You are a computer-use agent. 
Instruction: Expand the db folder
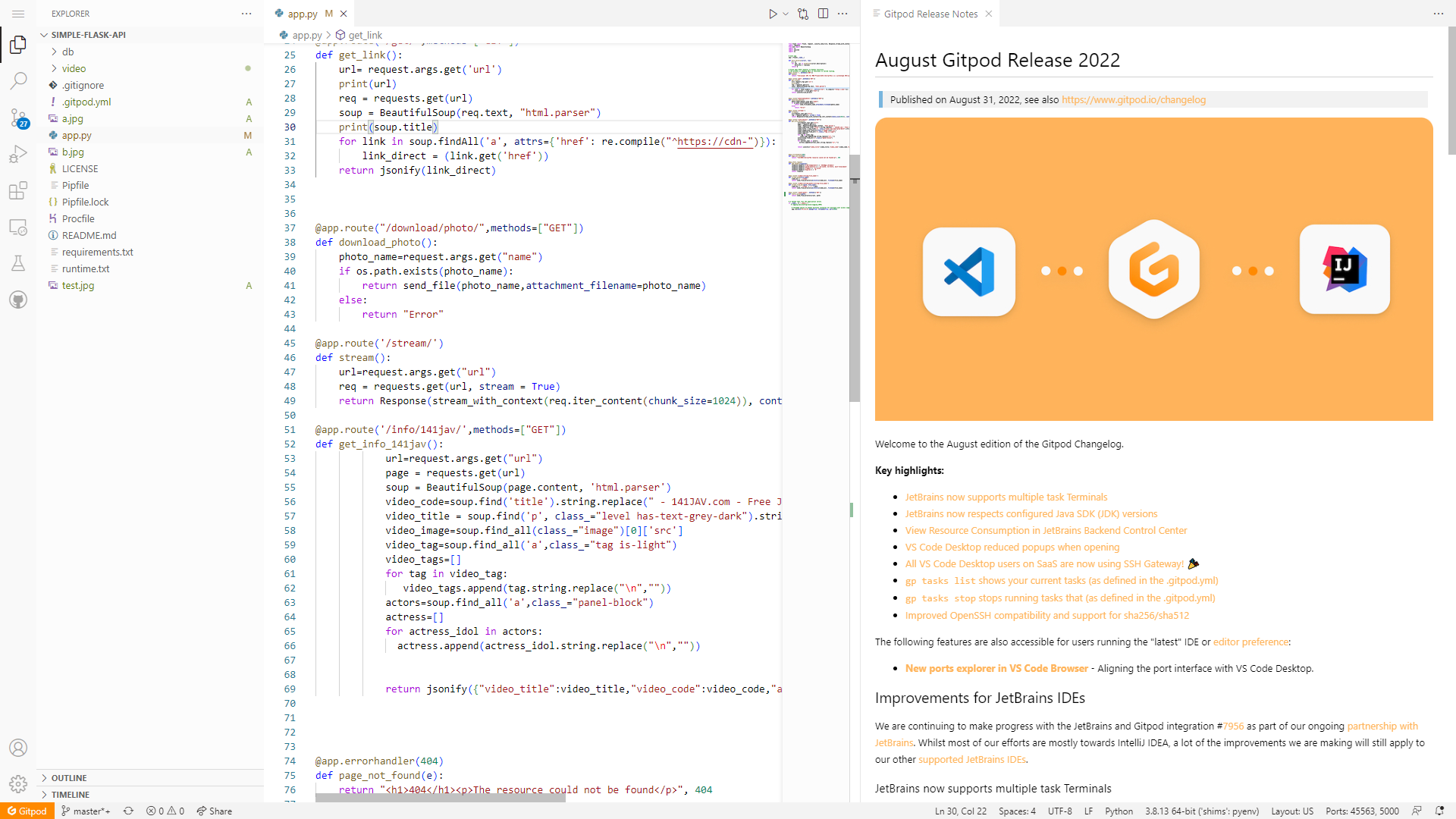point(67,52)
